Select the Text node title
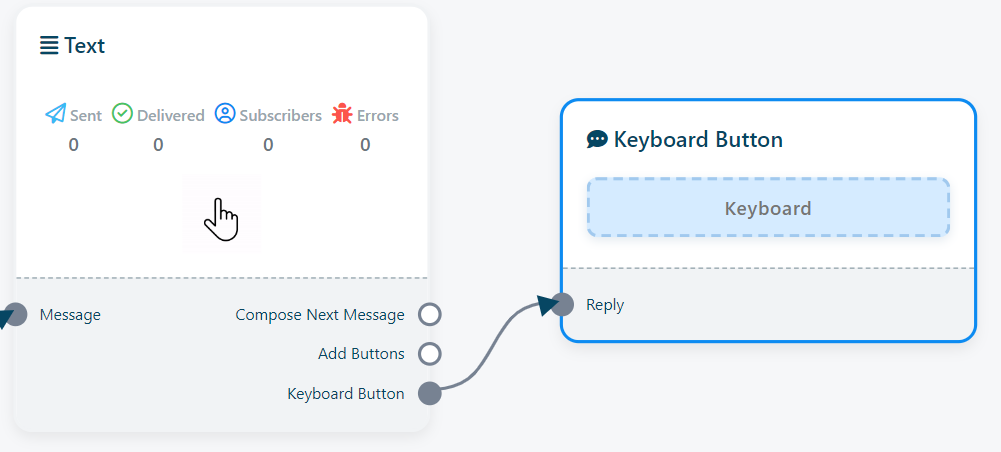Image resolution: width=1001 pixels, height=452 pixels. click(85, 45)
